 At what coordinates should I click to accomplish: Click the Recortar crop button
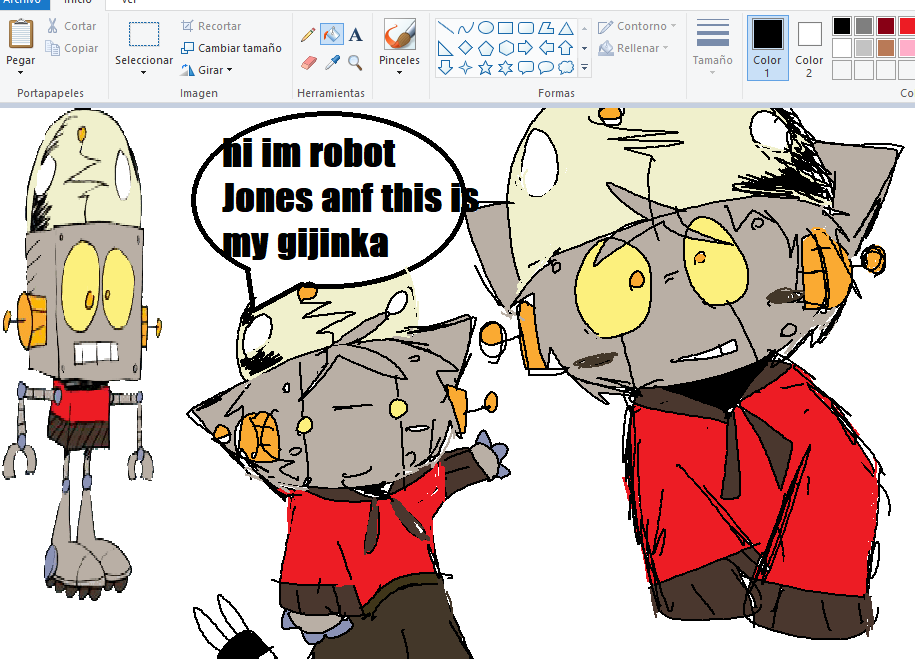211,26
